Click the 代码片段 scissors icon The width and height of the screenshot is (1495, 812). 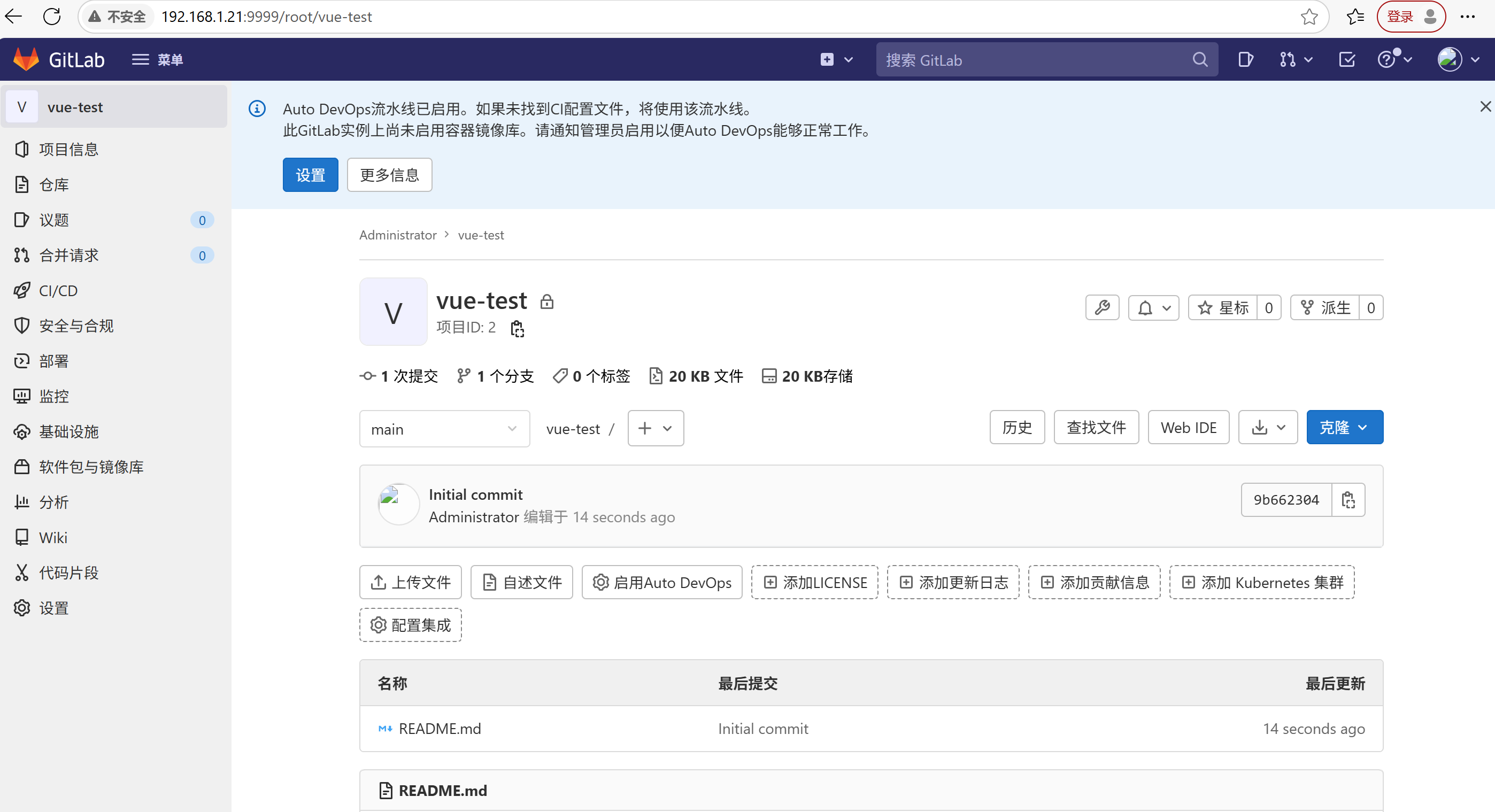click(x=21, y=573)
